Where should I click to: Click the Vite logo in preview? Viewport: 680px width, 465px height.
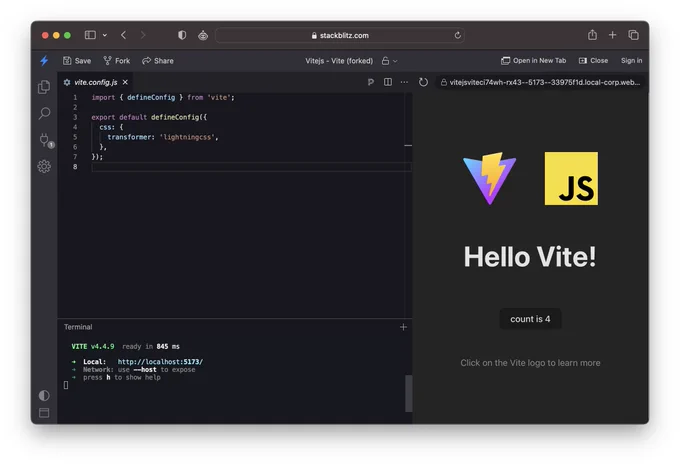pos(490,178)
